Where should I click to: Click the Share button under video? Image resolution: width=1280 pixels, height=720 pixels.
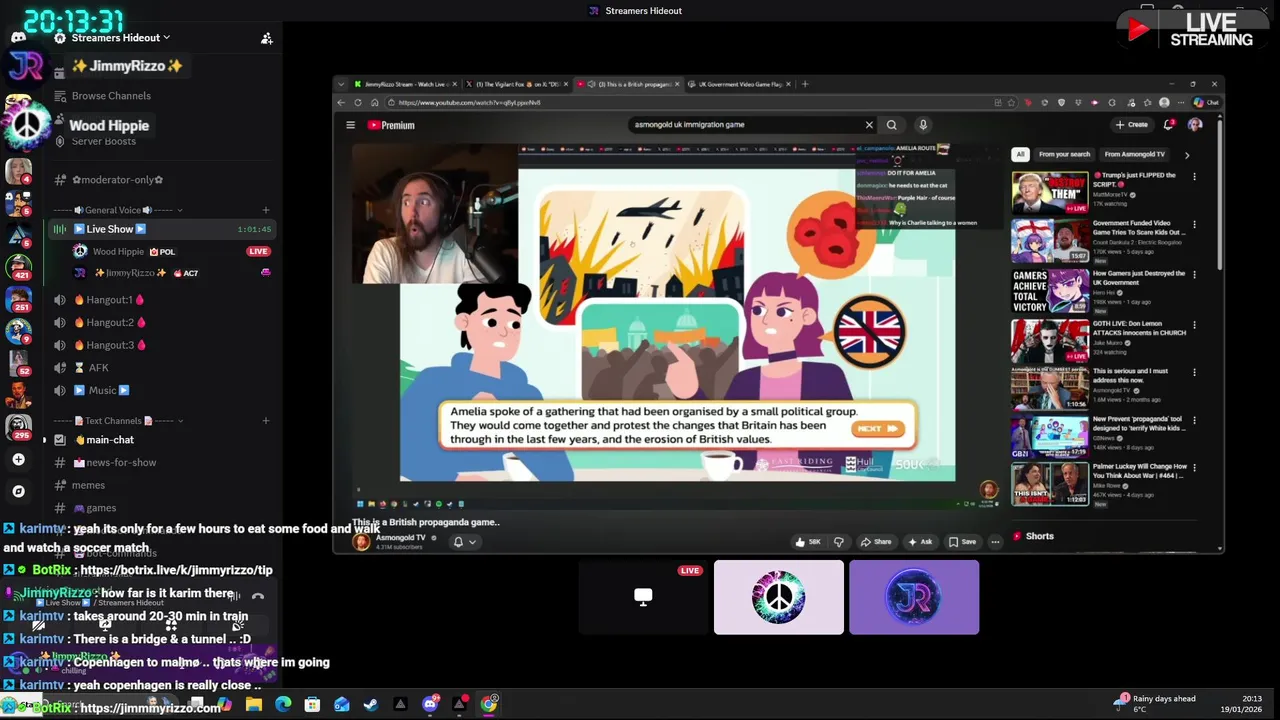point(876,542)
